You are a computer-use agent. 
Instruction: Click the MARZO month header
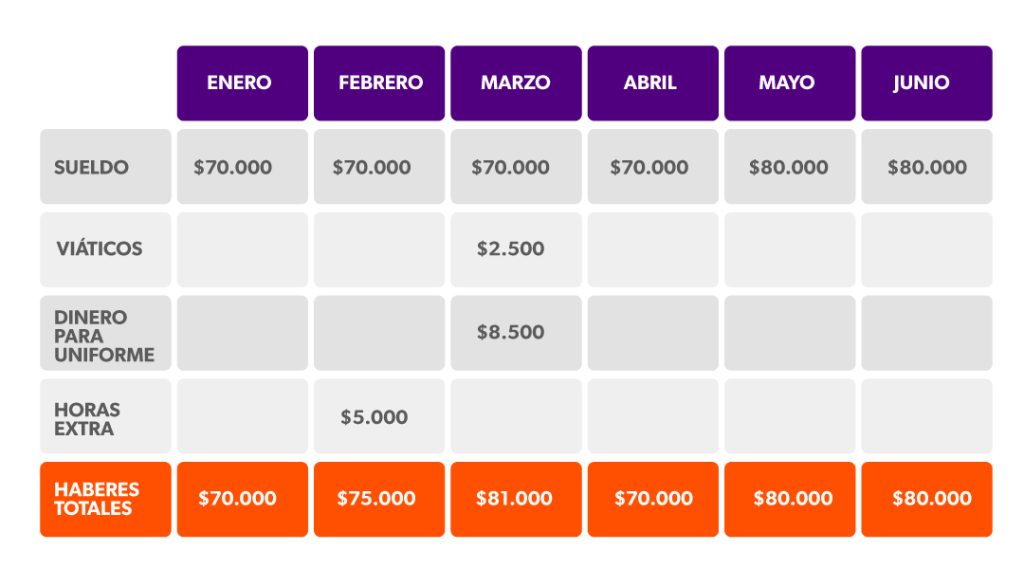(x=516, y=83)
